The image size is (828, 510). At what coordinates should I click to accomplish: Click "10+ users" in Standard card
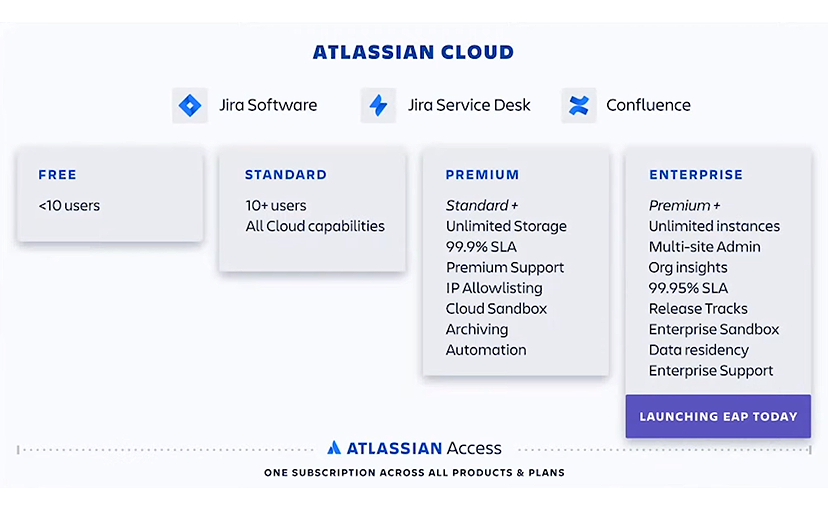[x=276, y=205]
